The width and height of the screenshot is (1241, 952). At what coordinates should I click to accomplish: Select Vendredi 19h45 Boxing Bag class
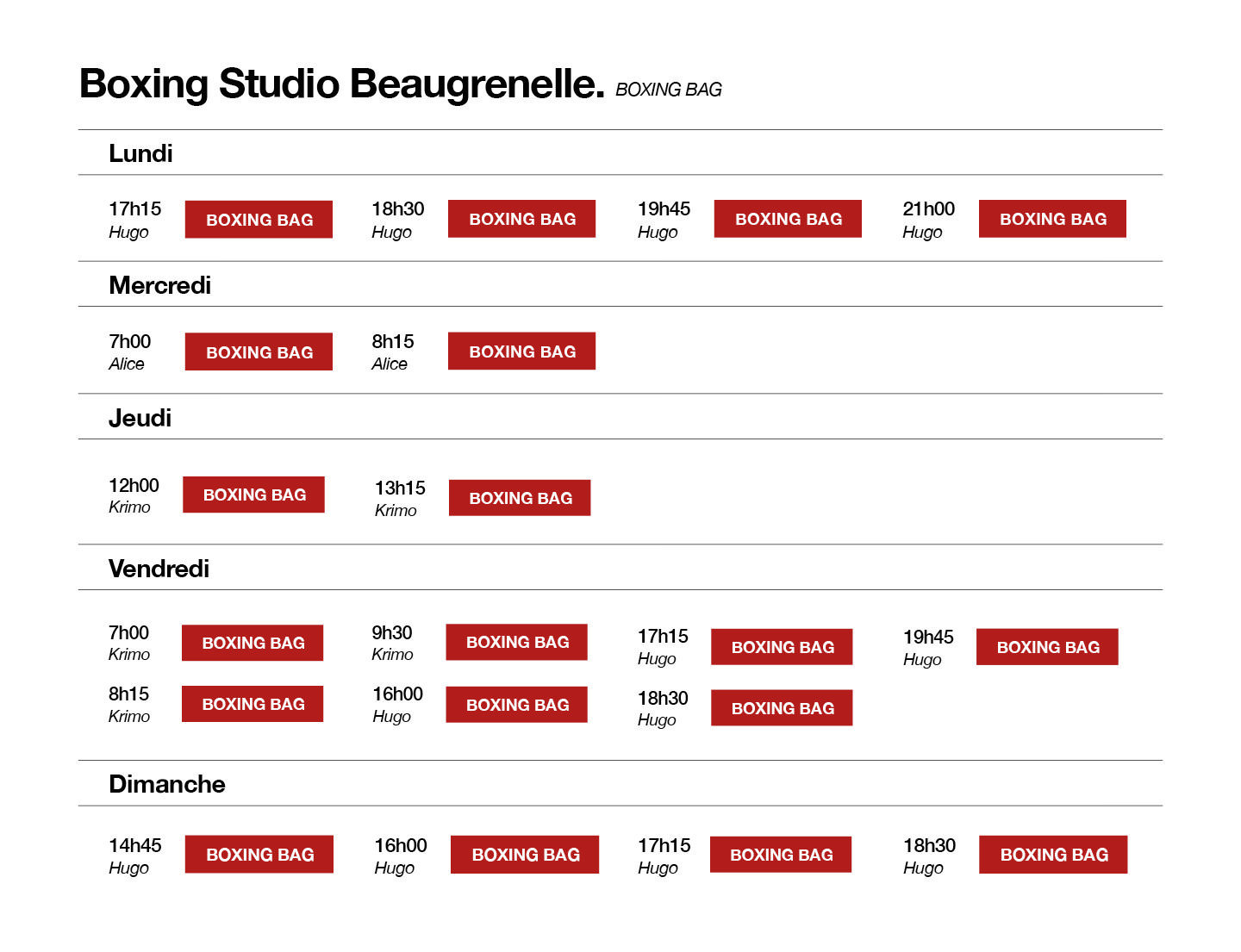click(1047, 647)
